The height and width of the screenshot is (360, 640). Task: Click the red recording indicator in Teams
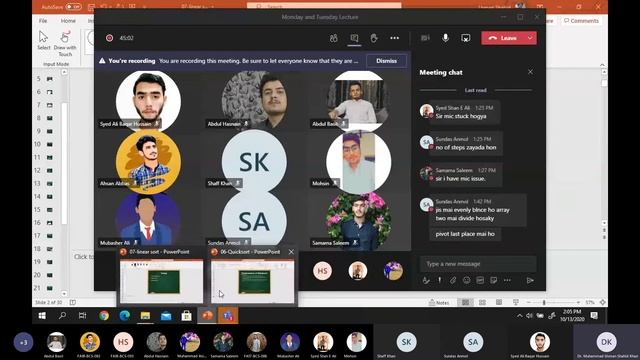point(109,38)
